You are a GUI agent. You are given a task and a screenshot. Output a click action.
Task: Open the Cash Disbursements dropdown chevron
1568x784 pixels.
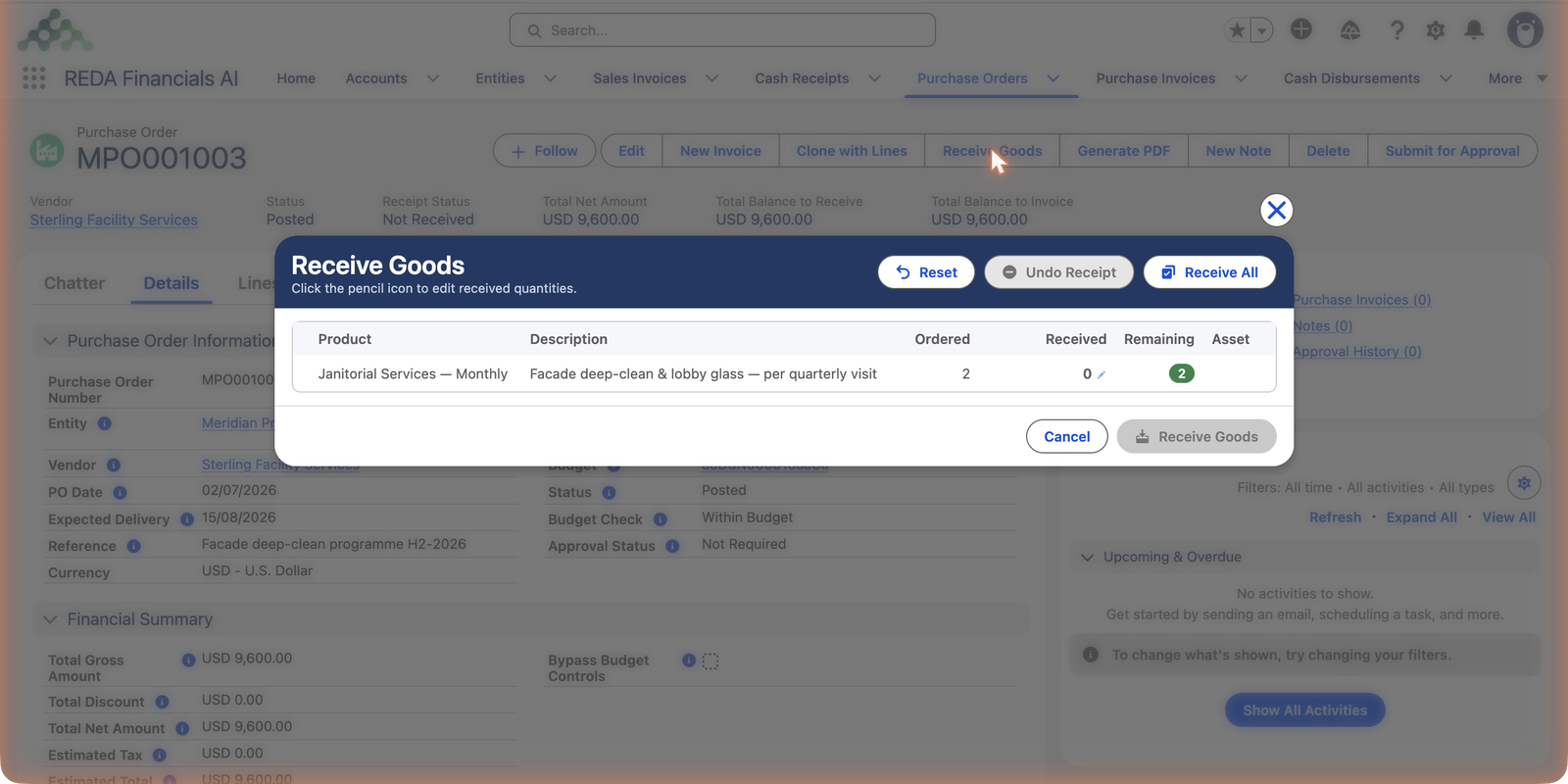[1445, 78]
